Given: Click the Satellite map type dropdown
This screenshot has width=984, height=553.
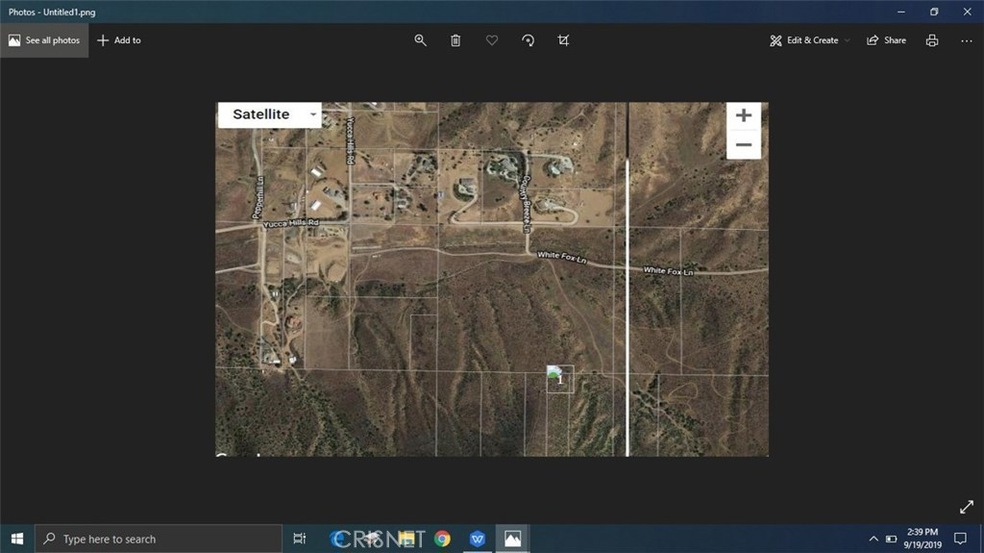Looking at the screenshot, I should point(270,115).
